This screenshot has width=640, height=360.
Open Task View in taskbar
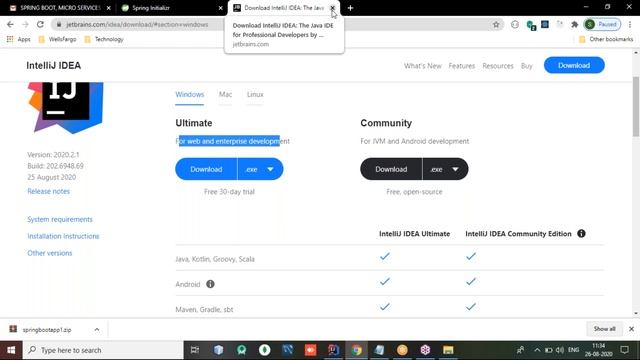click(195, 350)
